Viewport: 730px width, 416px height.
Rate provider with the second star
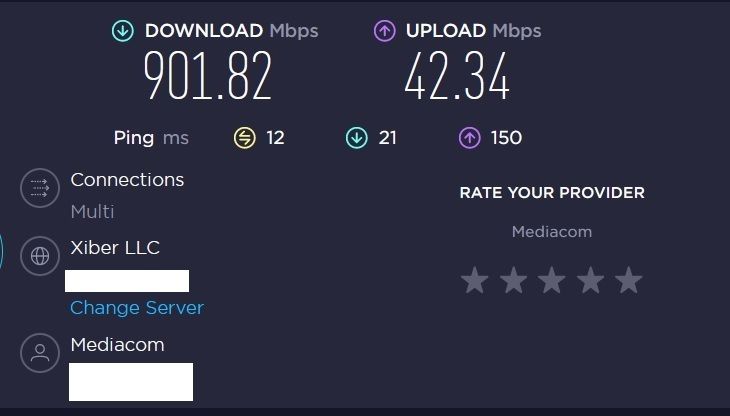pos(514,280)
